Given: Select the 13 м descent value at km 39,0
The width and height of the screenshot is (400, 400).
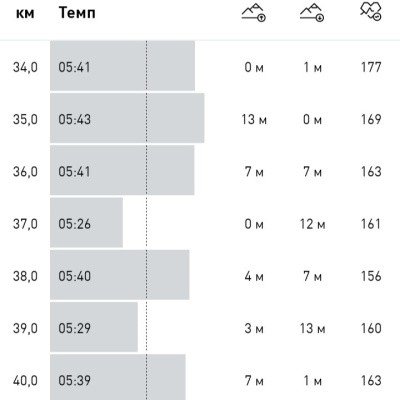Looking at the screenshot, I should click(x=312, y=328).
